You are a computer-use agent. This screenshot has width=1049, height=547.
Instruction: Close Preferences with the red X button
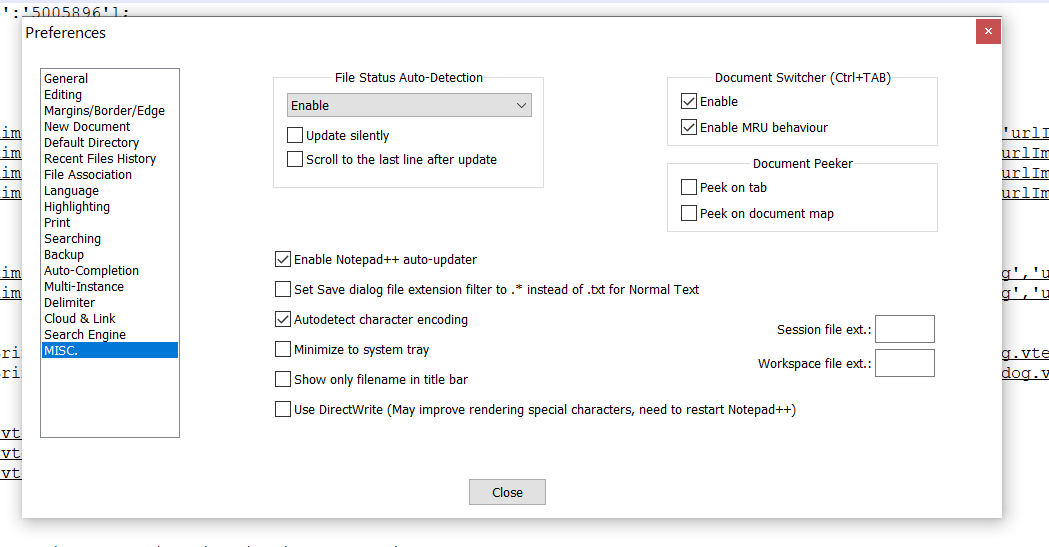(988, 31)
